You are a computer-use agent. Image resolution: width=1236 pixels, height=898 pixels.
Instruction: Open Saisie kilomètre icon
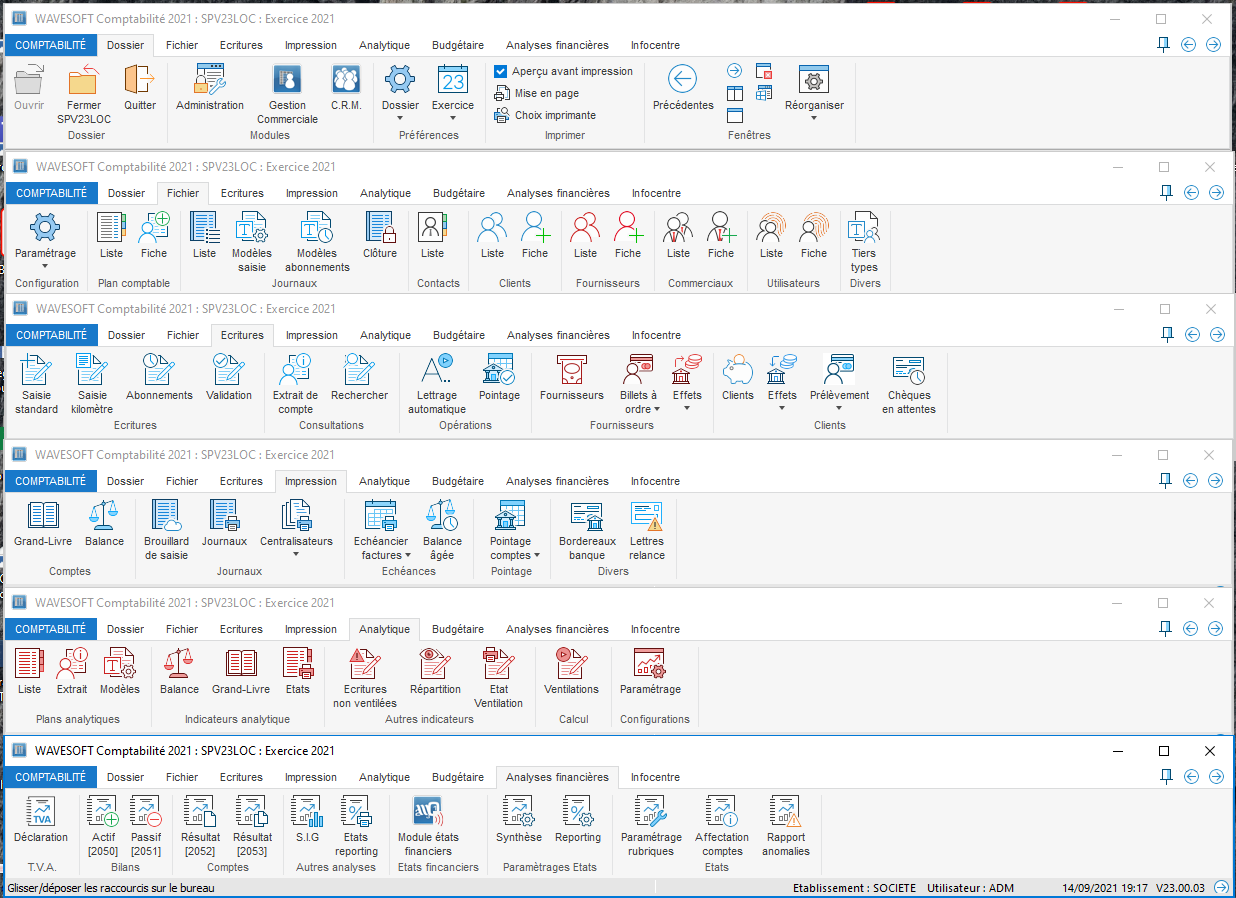click(x=92, y=370)
